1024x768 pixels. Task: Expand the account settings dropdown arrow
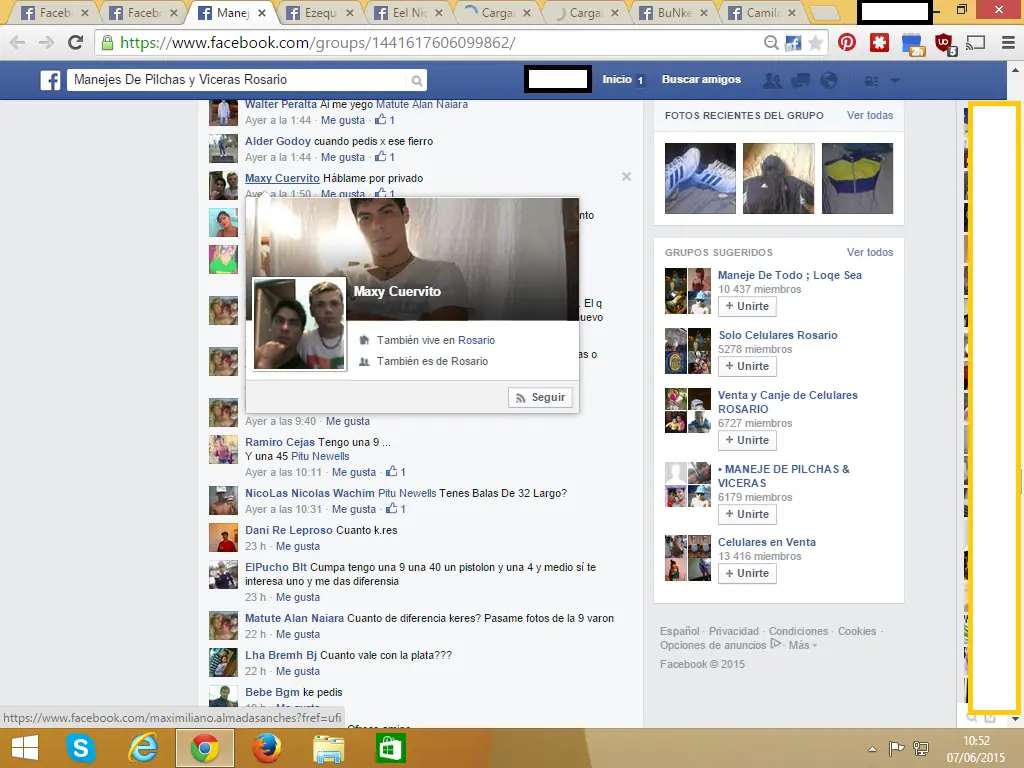tap(895, 81)
